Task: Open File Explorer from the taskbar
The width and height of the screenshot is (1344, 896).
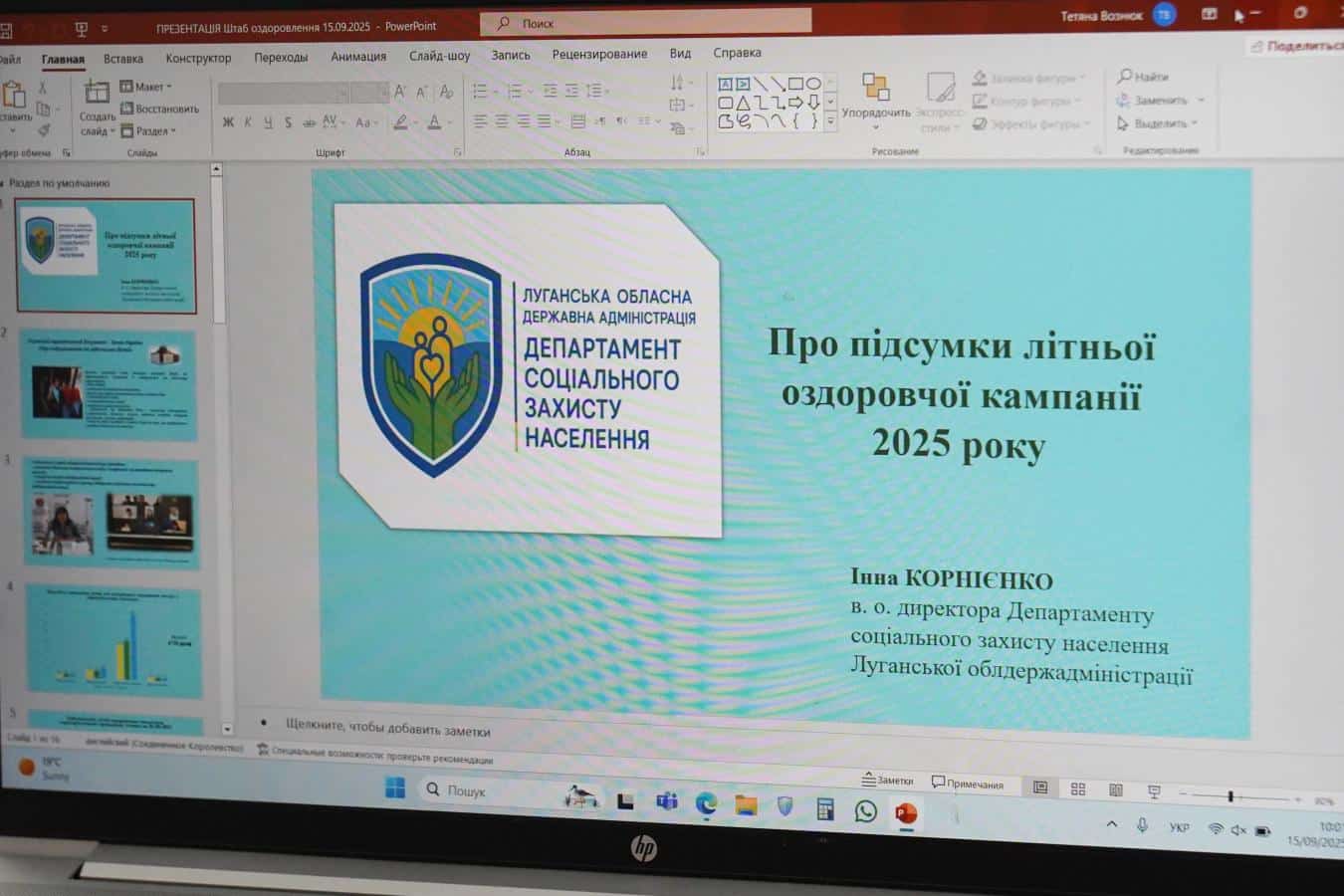Action: [746, 805]
